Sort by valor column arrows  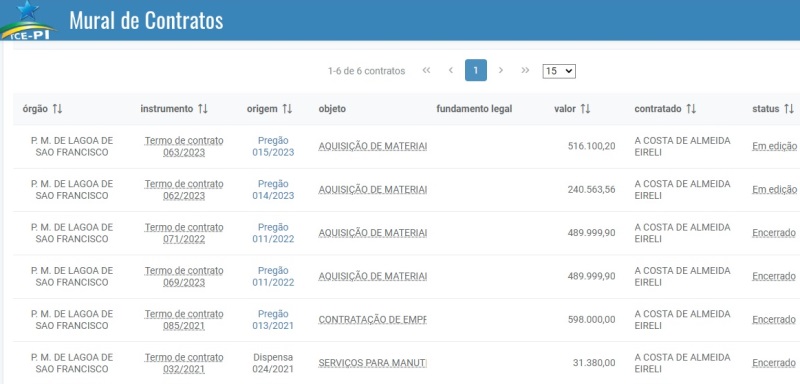[x=585, y=109]
